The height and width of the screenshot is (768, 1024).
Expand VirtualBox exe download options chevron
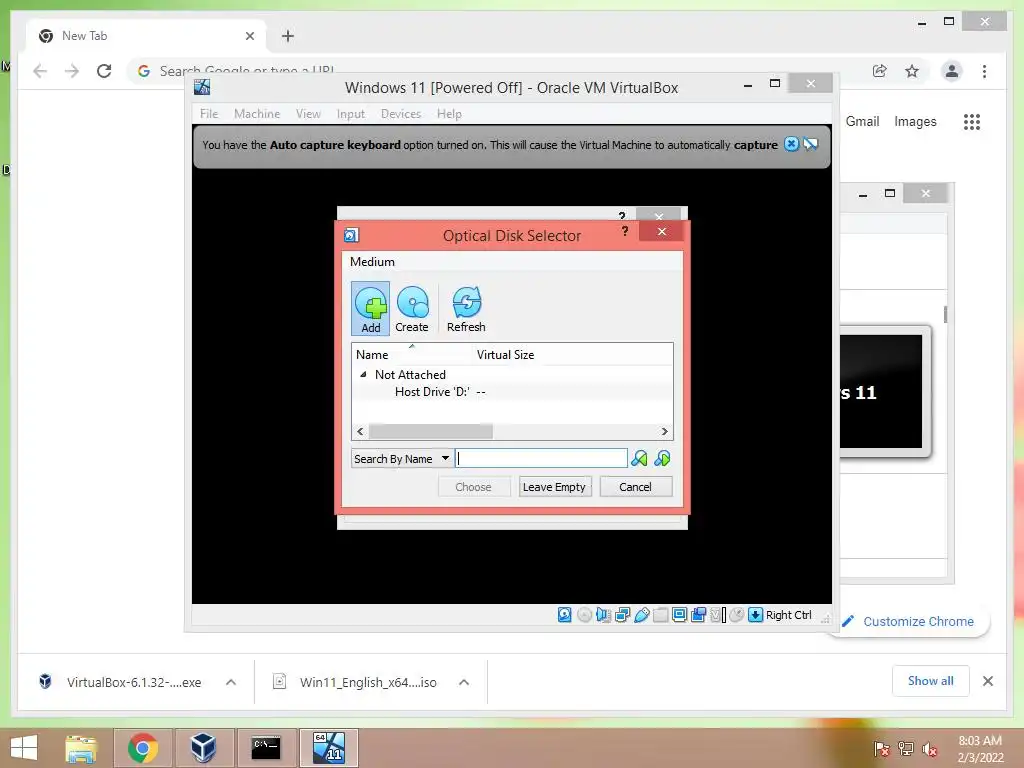(x=231, y=682)
